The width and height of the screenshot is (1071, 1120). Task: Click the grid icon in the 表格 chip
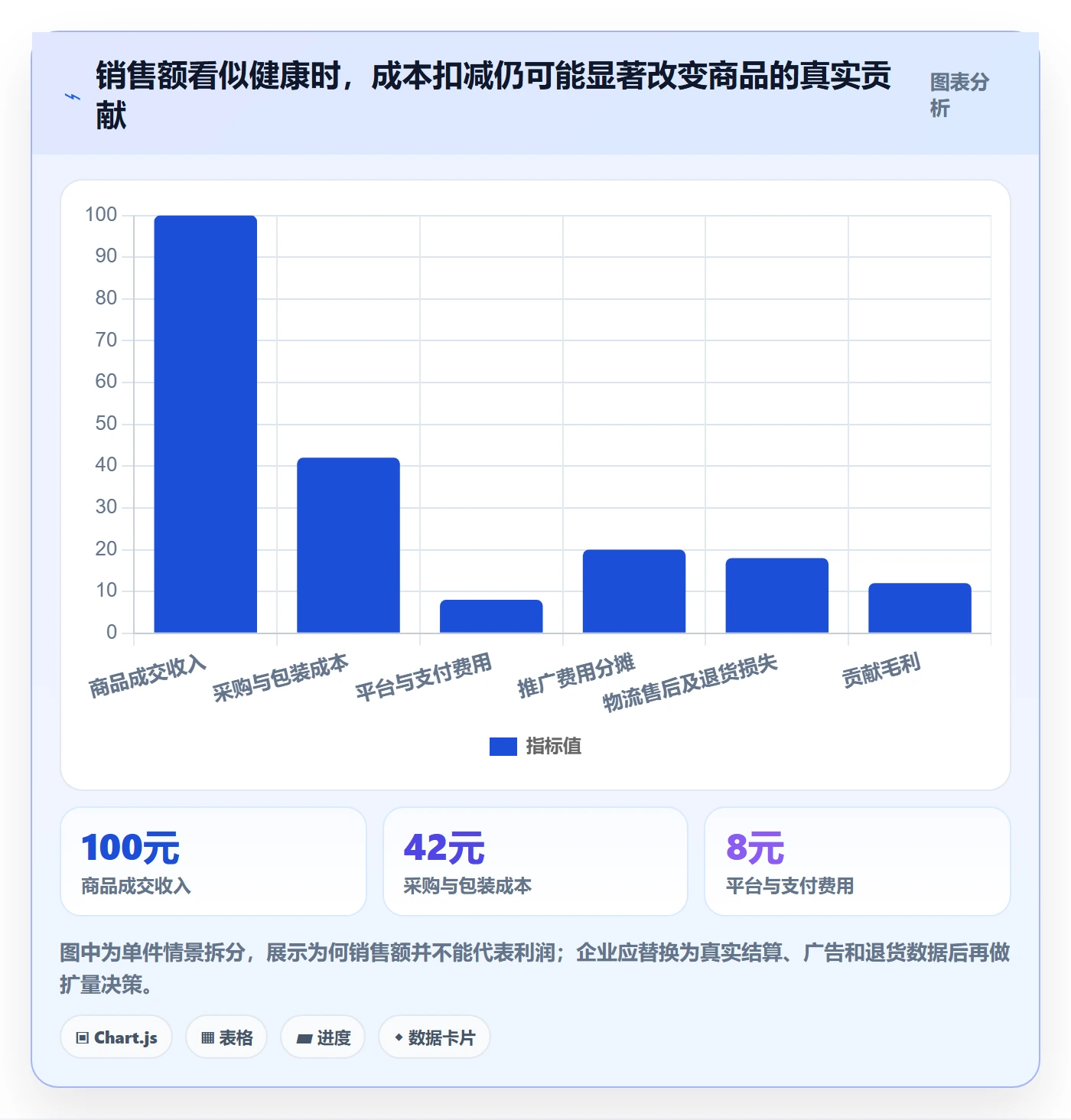(207, 1038)
